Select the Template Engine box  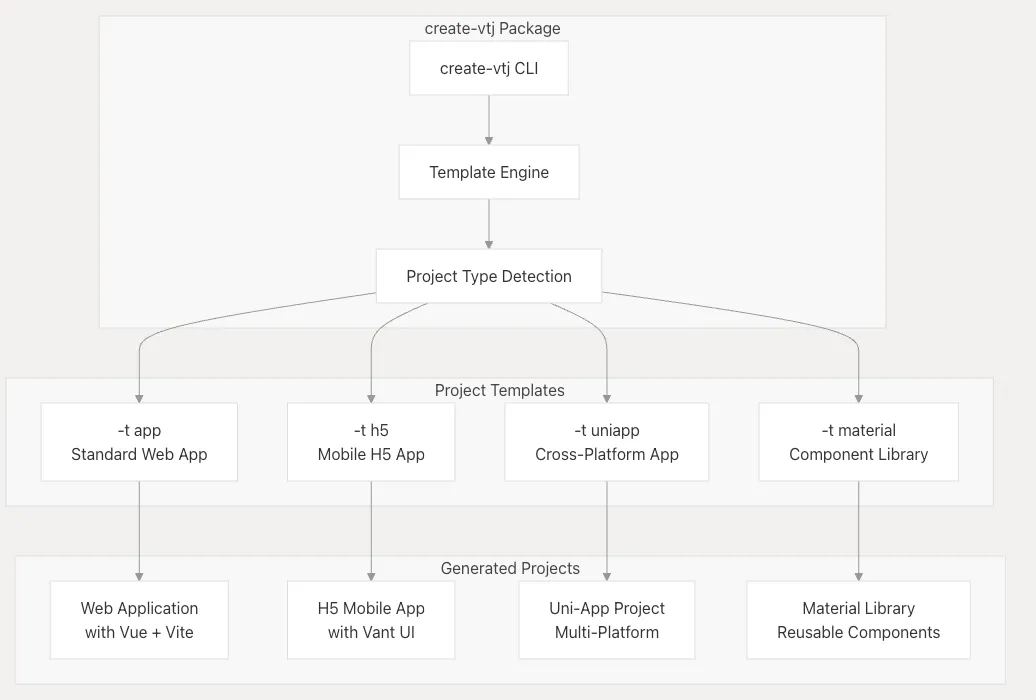[489, 172]
